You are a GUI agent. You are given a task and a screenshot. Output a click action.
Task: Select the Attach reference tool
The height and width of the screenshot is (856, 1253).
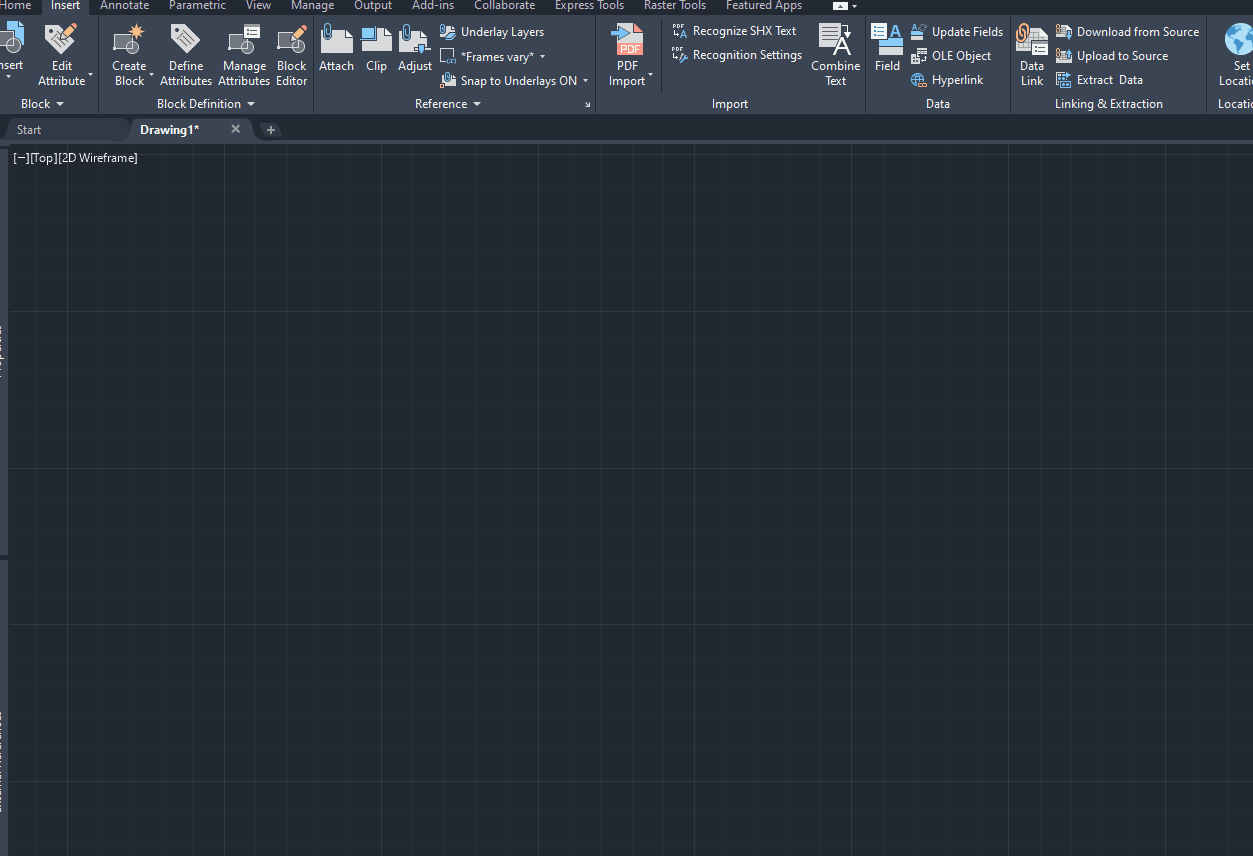336,50
